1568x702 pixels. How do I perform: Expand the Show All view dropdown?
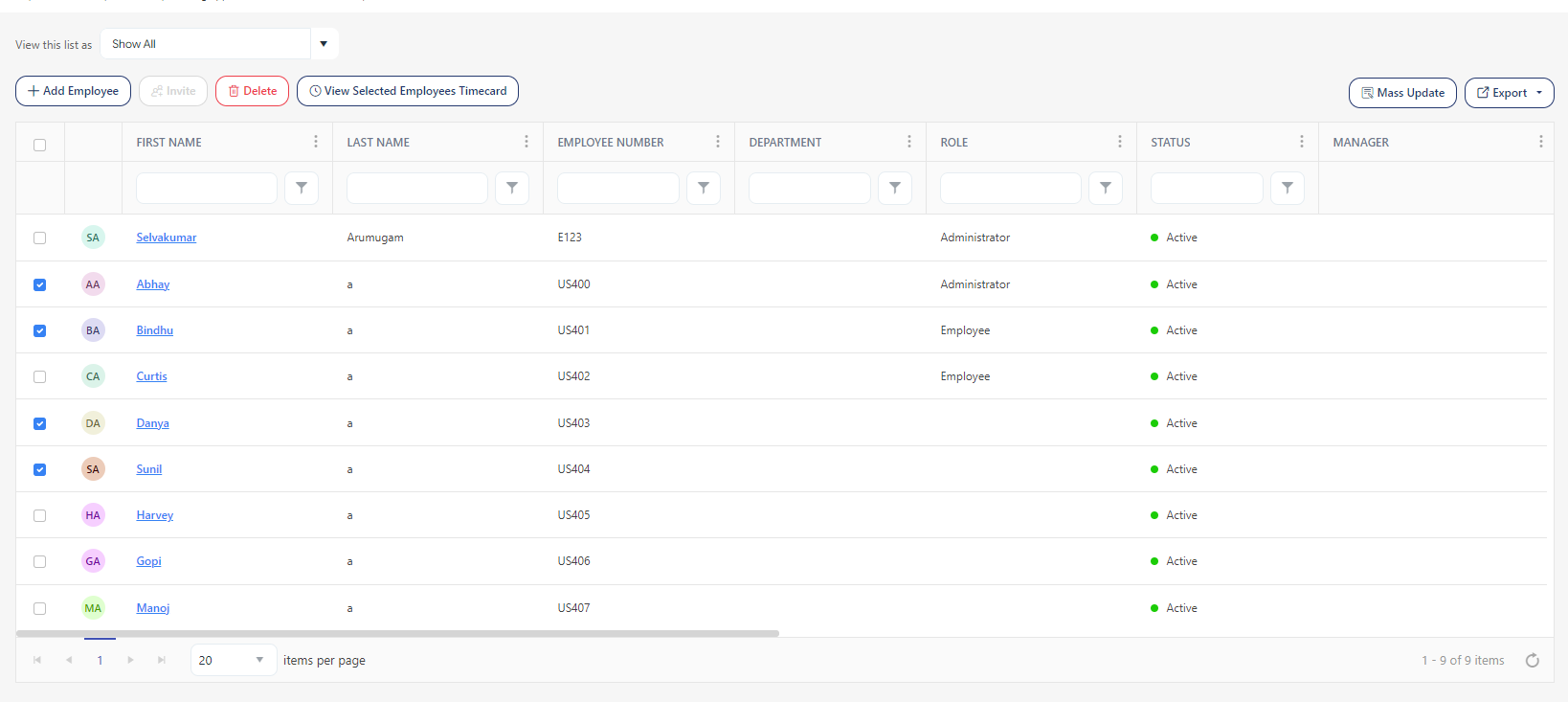pos(324,44)
